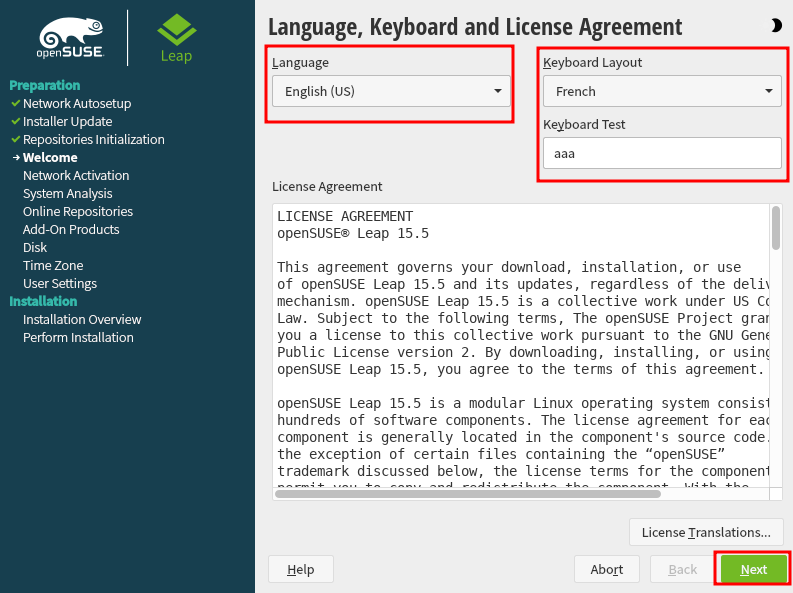
Task: Select User Settings in sidebar
Action: (x=60, y=284)
